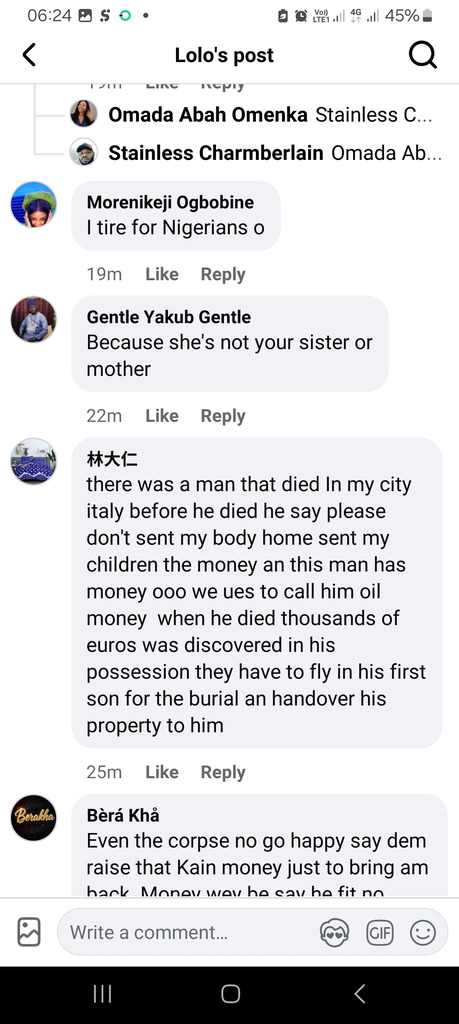Tap the Android recent apps button
459x1024 pixels.
click(x=103, y=994)
